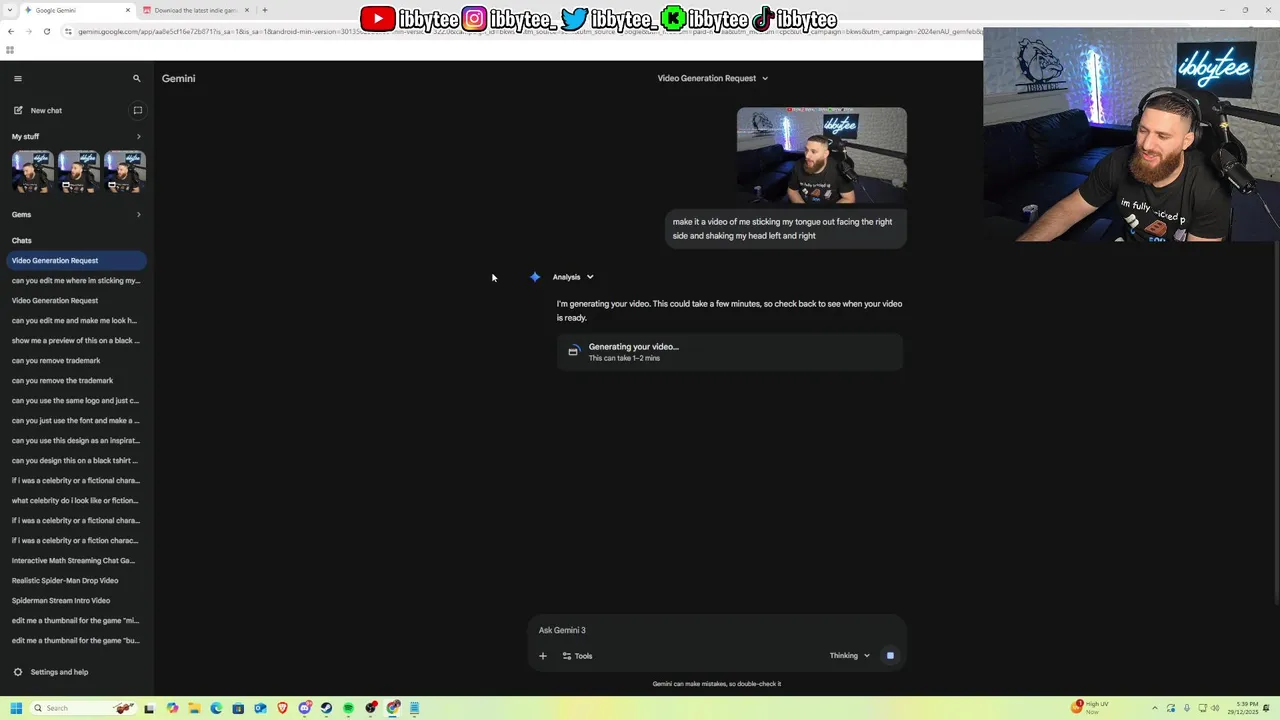Click the video icon in the Generating card
The width and height of the screenshot is (1280, 720).
(x=573, y=351)
